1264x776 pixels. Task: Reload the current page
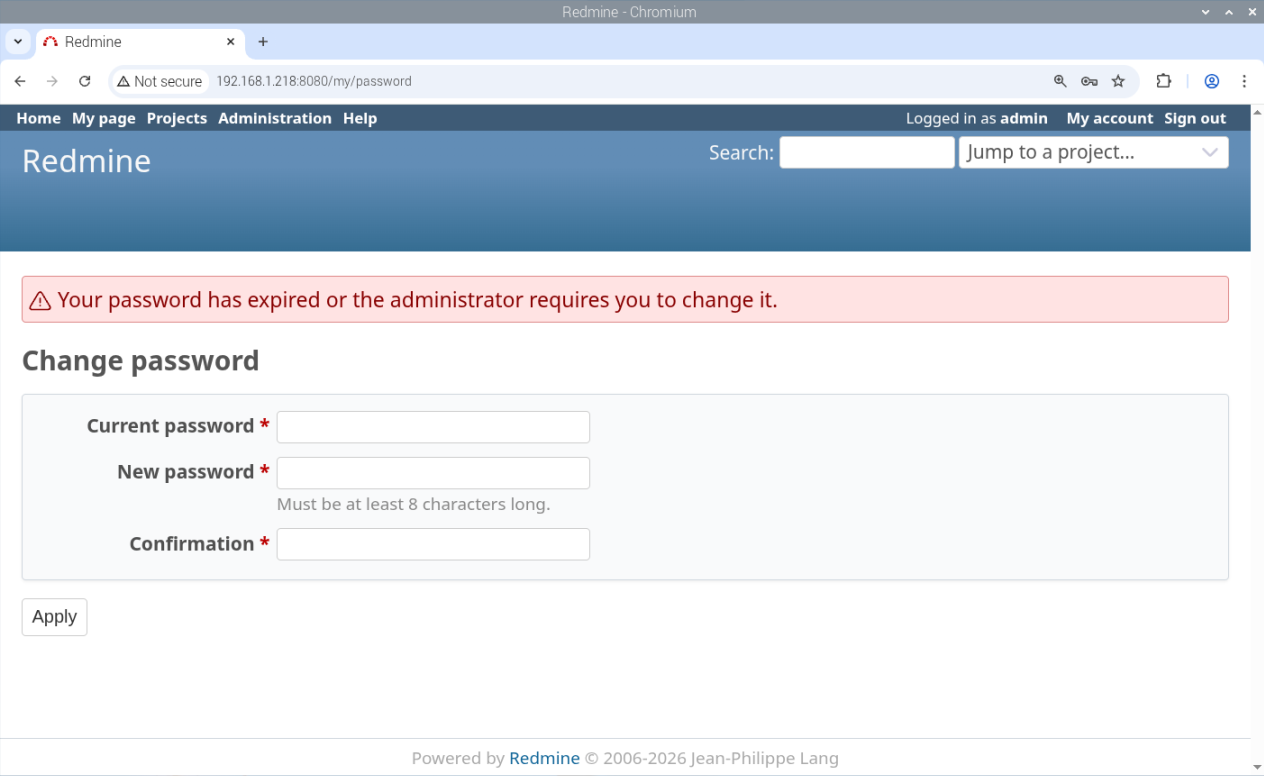(x=84, y=81)
